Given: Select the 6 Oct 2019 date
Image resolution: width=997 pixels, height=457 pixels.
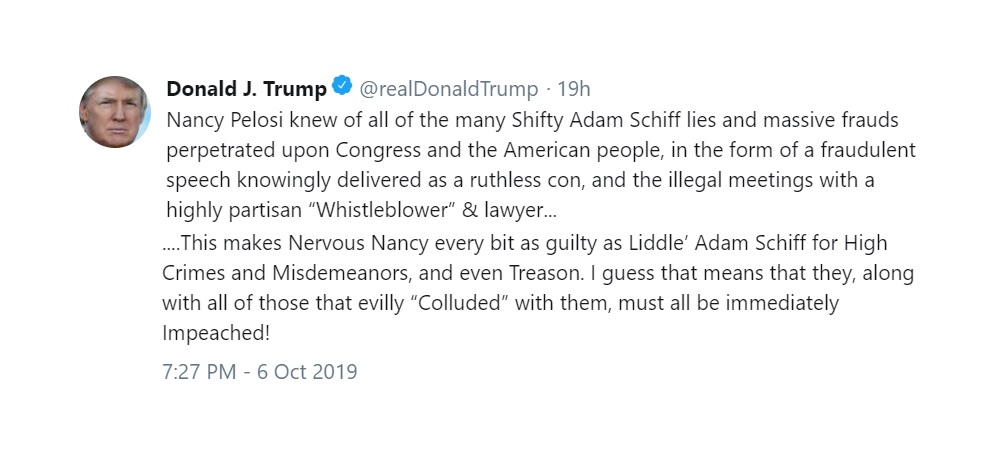Looking at the screenshot, I should [x=307, y=371].
